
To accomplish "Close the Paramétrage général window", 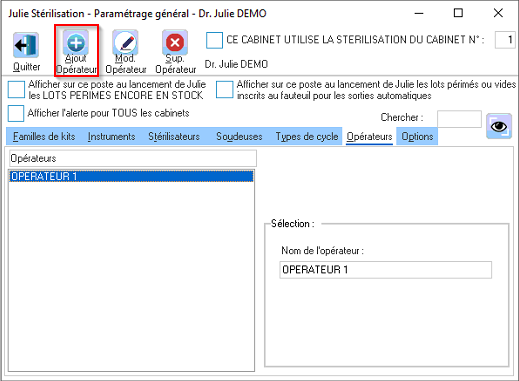I will tap(498, 13).
